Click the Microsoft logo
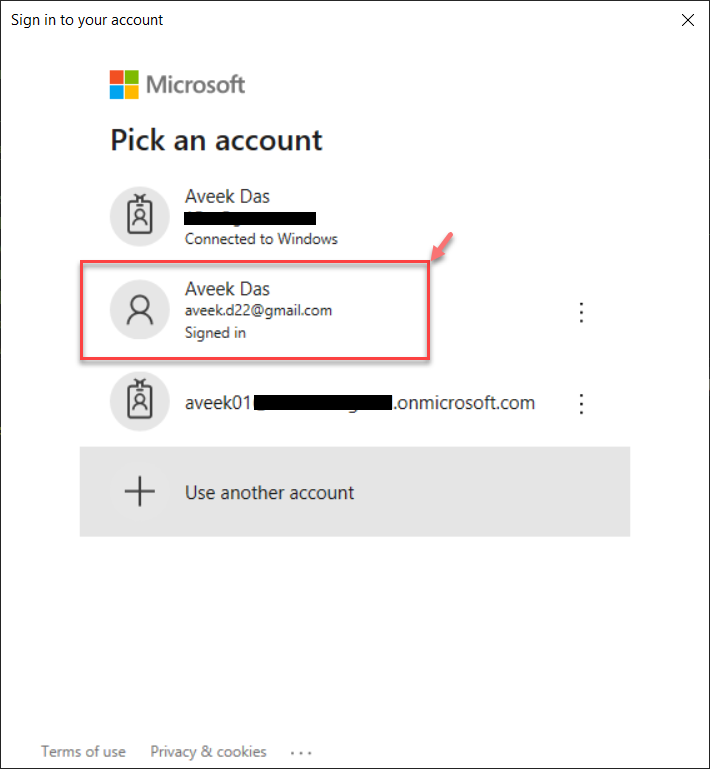Screen dimensions: 710x769 (177, 84)
